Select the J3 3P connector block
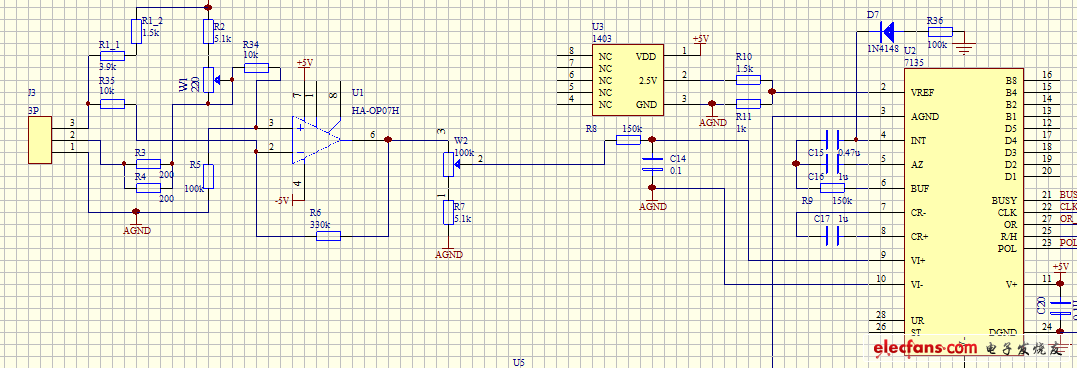Screen dimensions: 1077x368 40,140
